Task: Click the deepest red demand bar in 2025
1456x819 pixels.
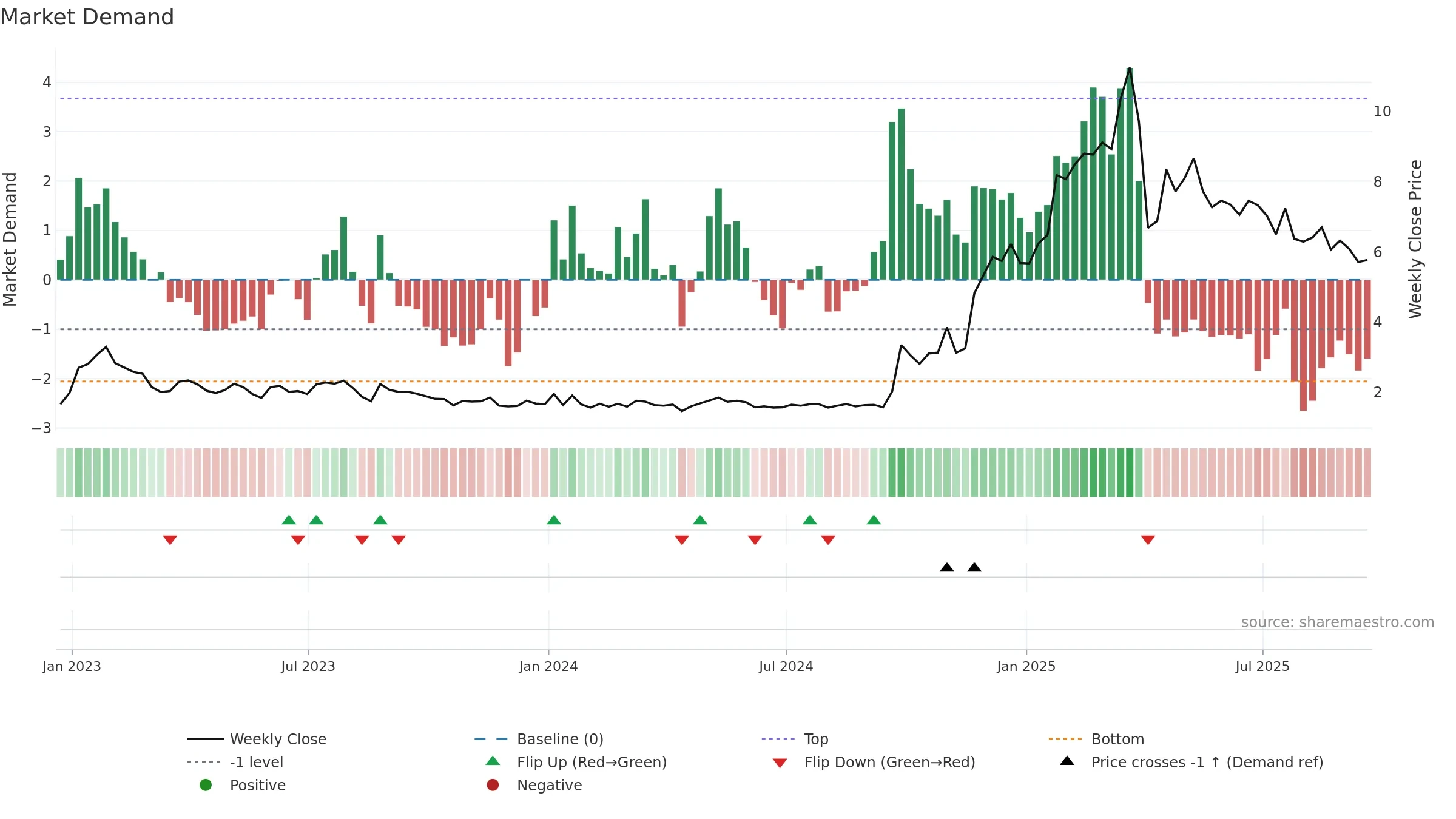Action: 1303,345
